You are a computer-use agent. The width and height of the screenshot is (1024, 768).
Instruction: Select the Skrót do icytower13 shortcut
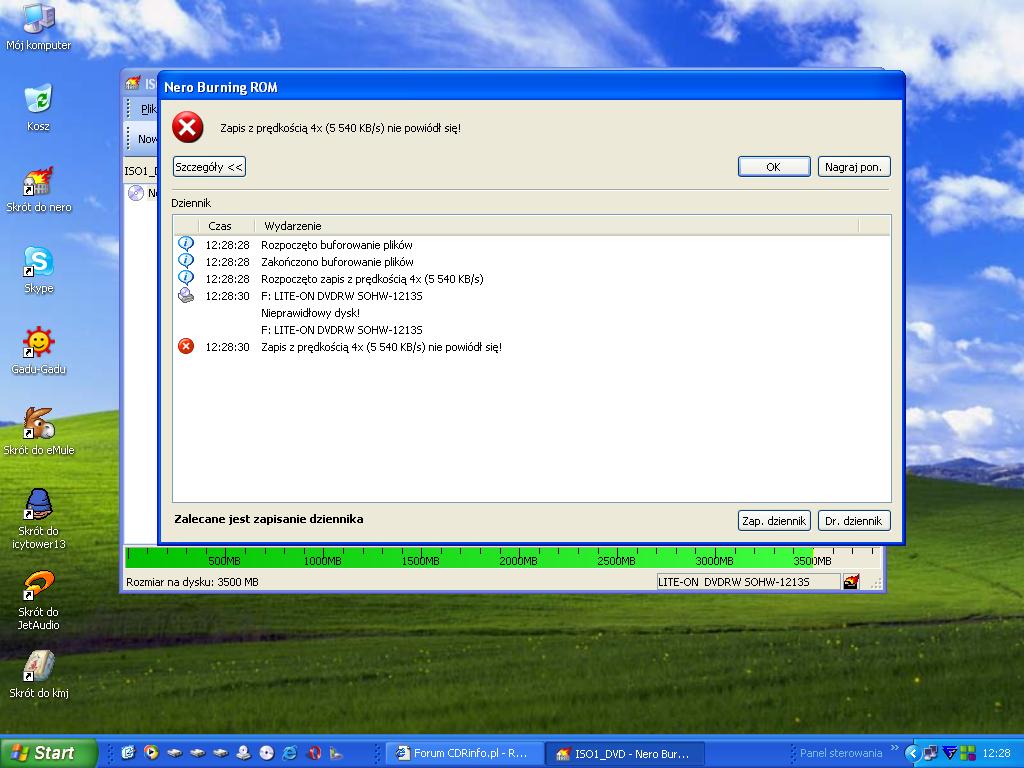pos(39,520)
